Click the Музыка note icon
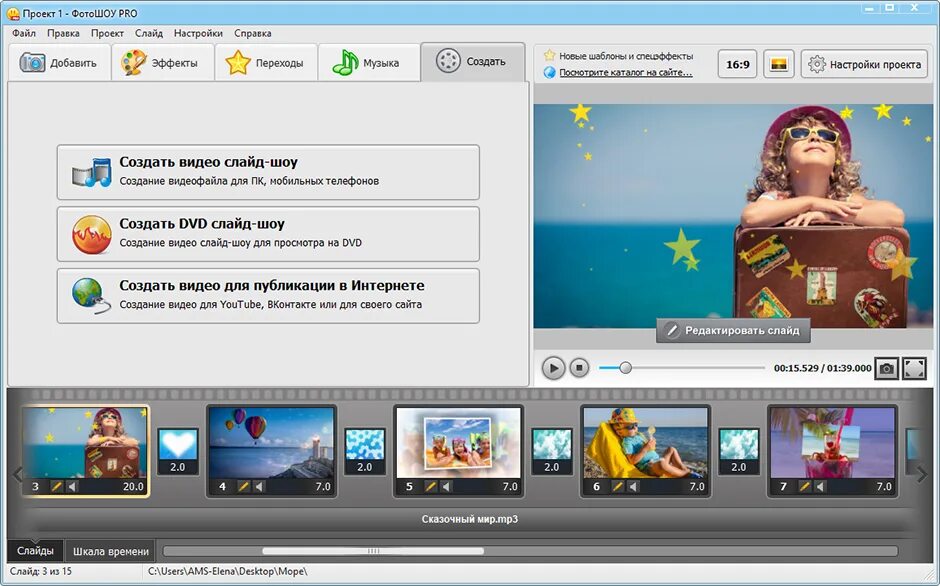This screenshot has height=586, width=940. (x=345, y=62)
